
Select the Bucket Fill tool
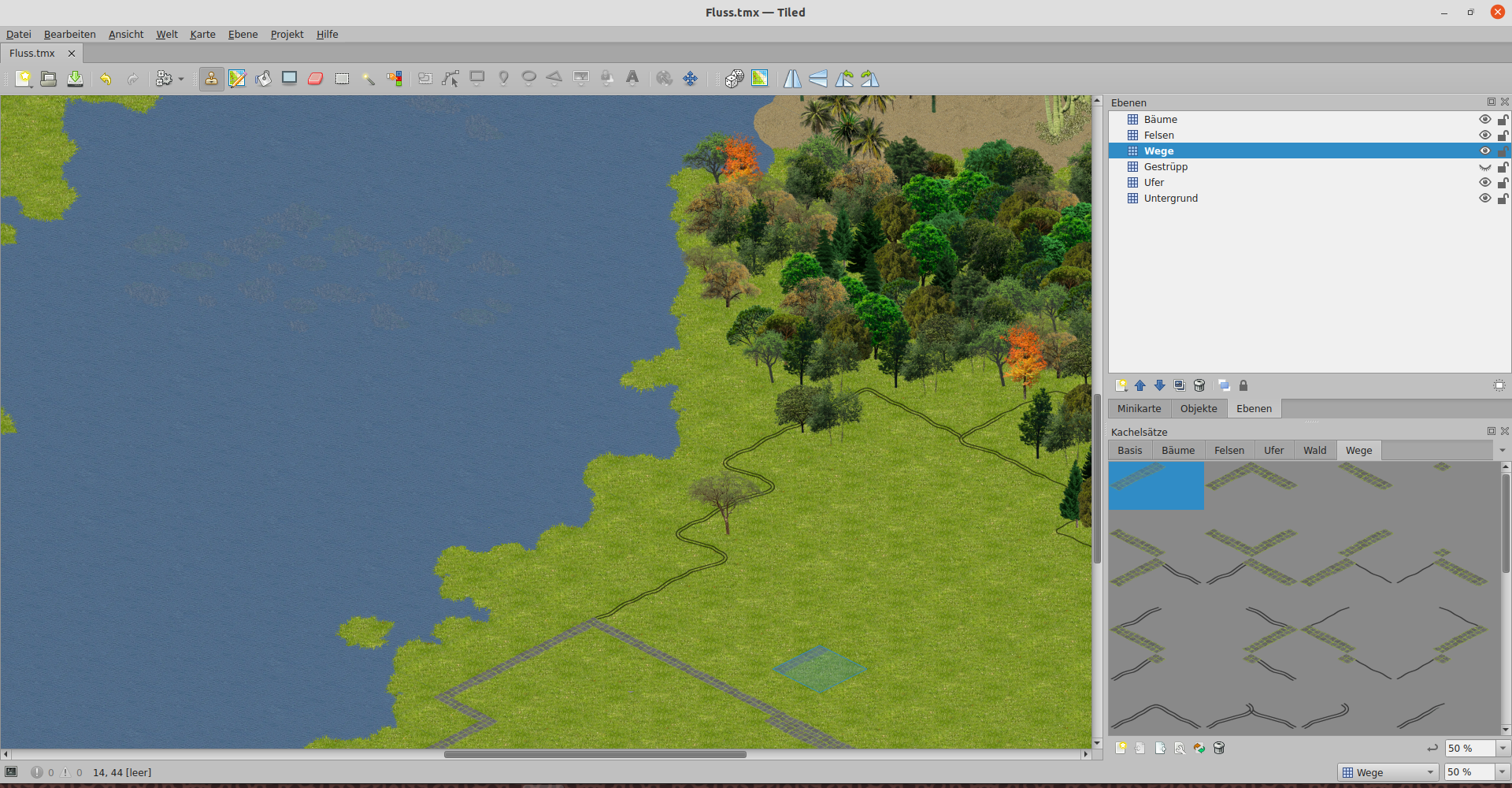[263, 79]
